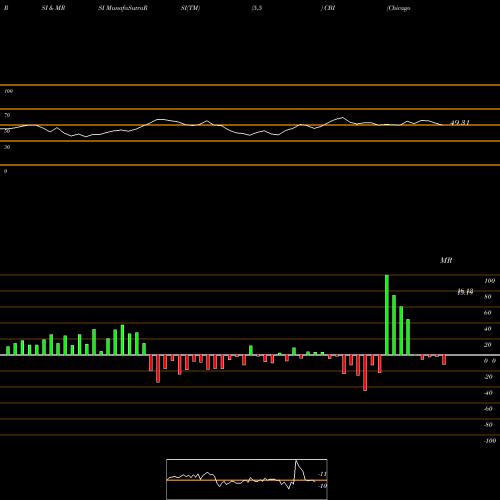This screenshot has height=500, width=500.
Task: Click the 30 axis label of RSI panel
Action: point(7,147)
